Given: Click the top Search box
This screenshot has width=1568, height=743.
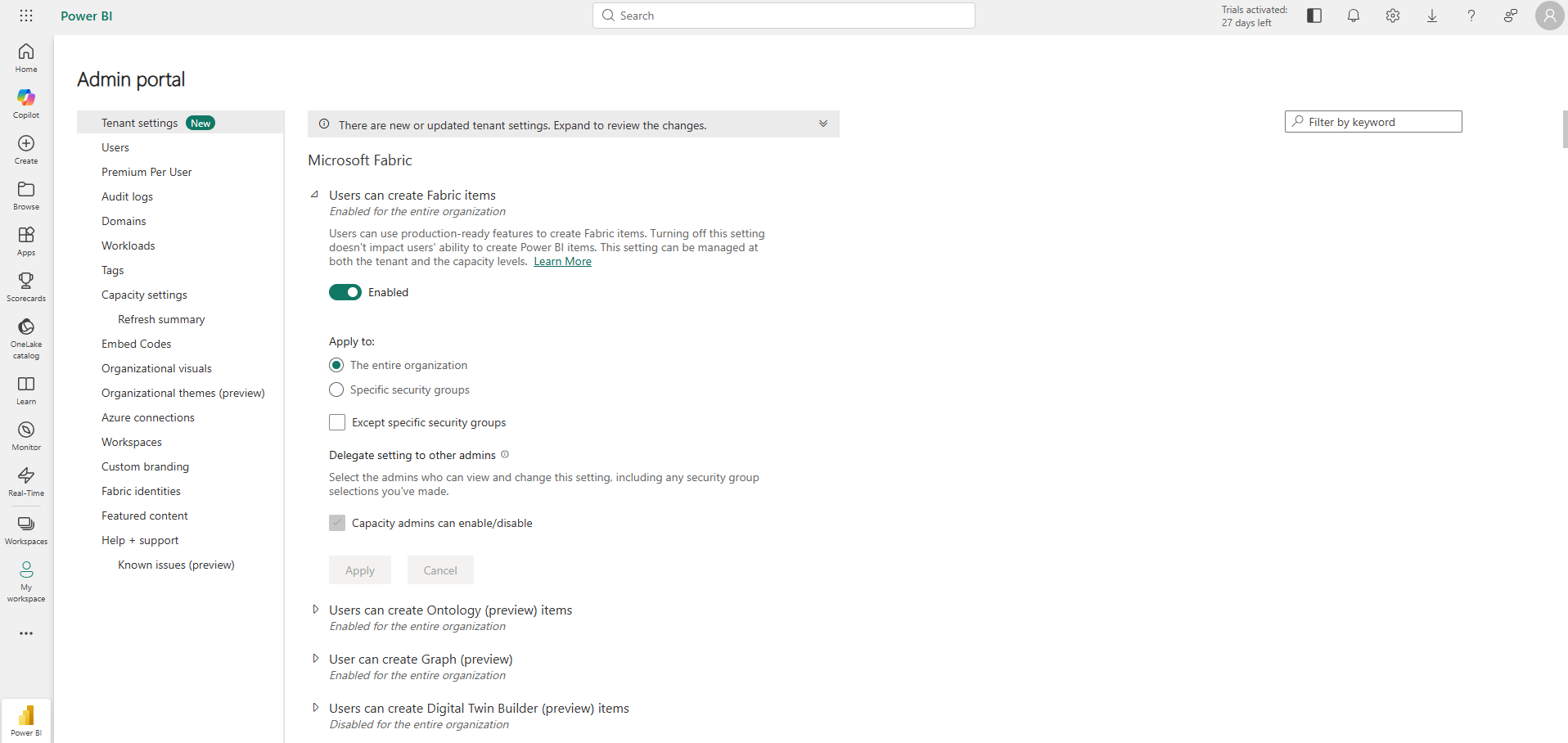Looking at the screenshot, I should pos(784,16).
